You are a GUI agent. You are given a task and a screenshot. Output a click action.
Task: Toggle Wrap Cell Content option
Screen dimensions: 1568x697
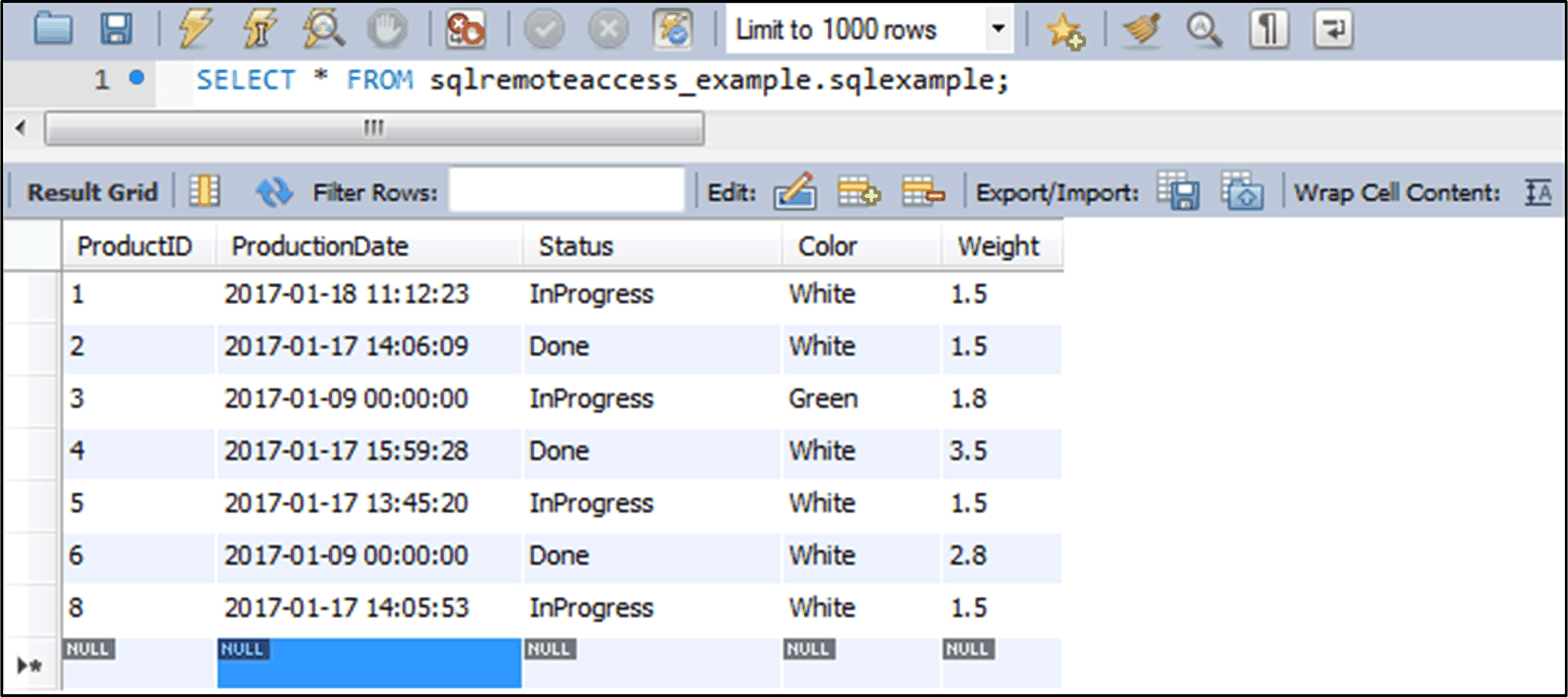(x=1537, y=192)
